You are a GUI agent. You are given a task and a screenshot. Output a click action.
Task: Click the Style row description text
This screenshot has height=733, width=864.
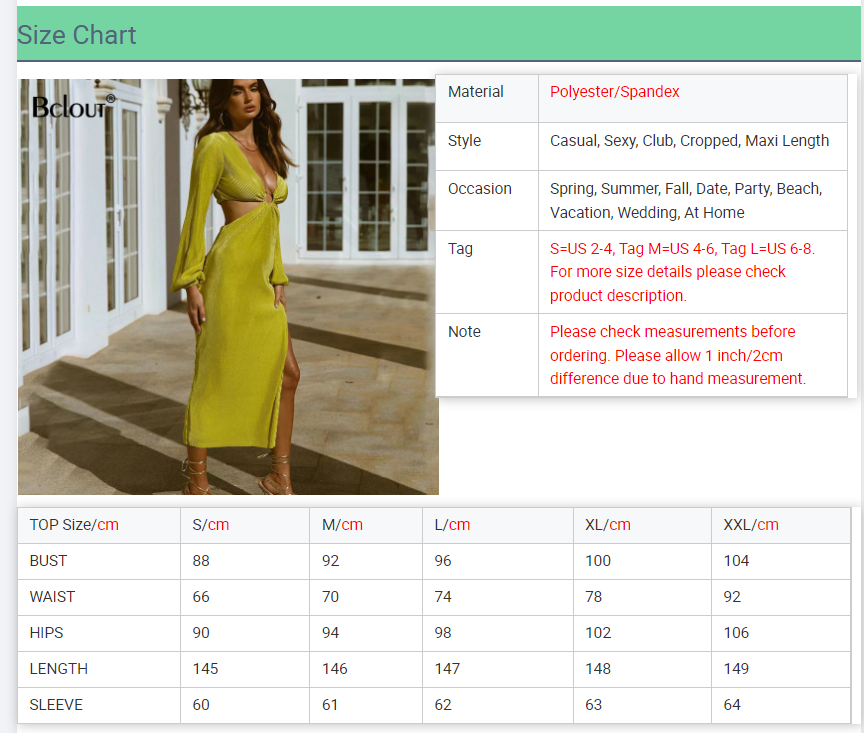(x=689, y=141)
